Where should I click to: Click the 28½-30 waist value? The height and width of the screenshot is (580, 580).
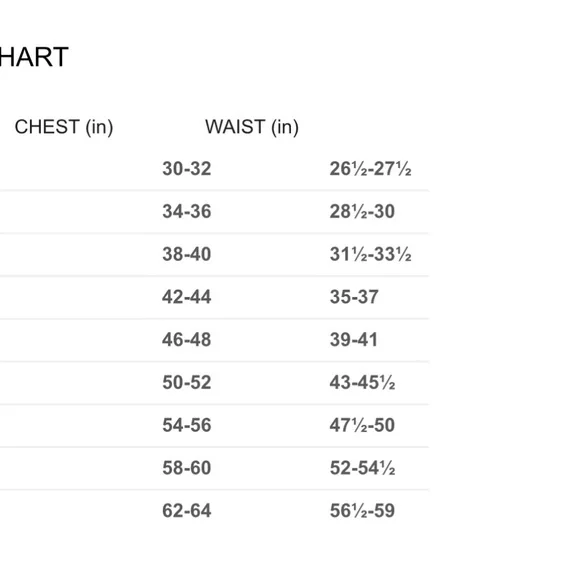coord(362,212)
